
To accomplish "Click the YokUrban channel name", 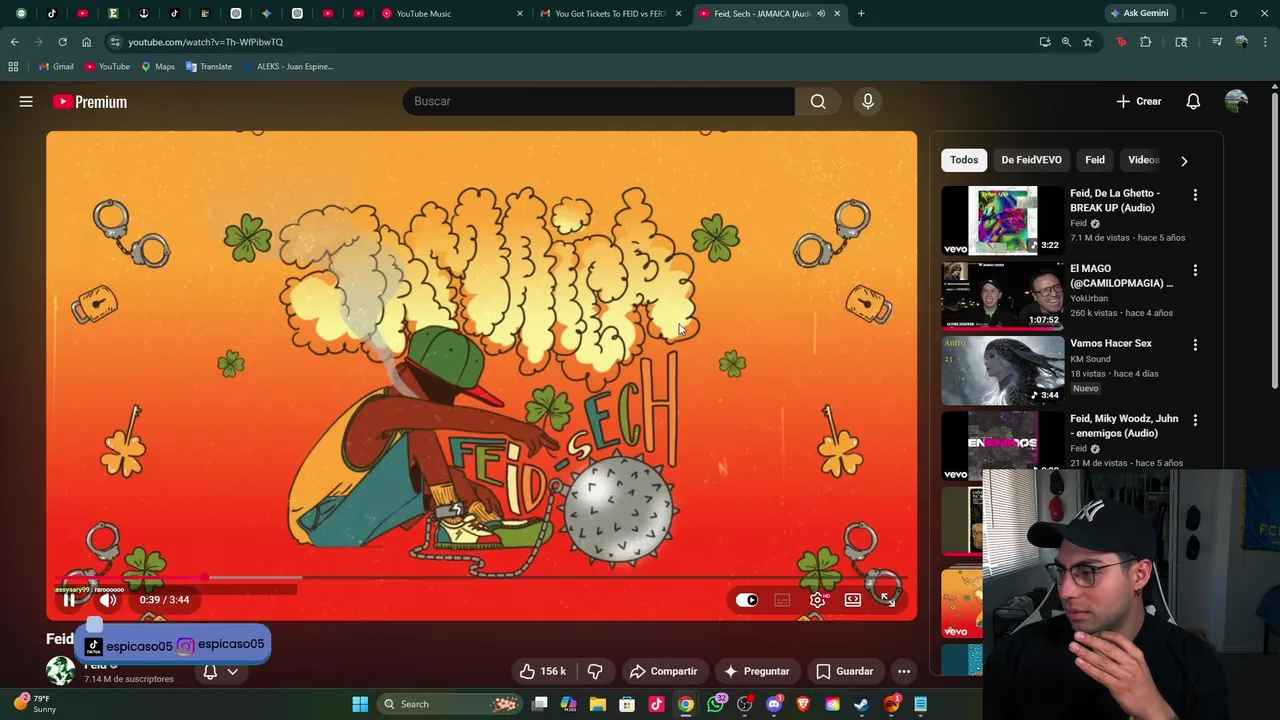I will 1089,298.
